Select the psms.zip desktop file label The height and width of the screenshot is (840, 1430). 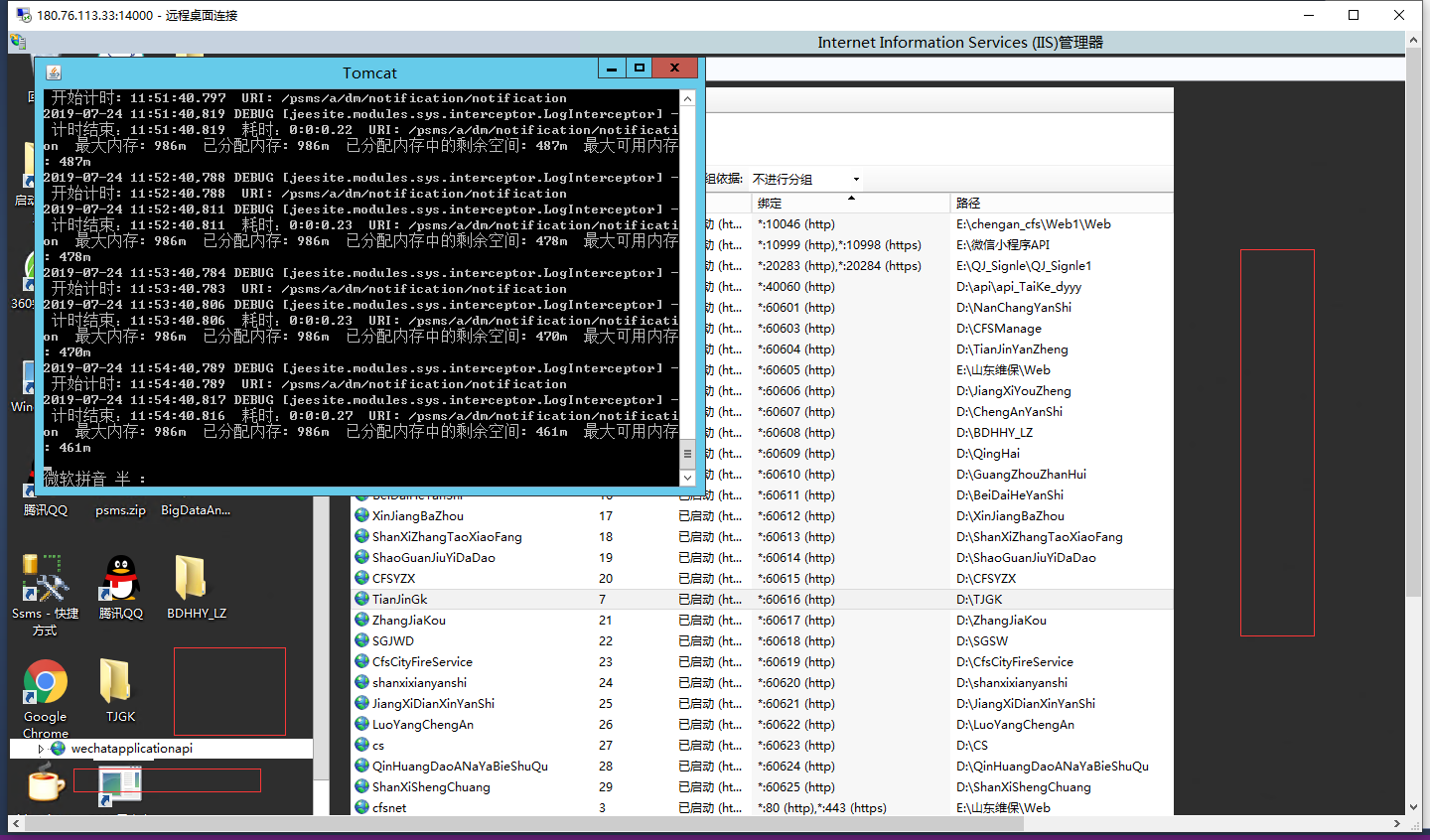(x=121, y=510)
